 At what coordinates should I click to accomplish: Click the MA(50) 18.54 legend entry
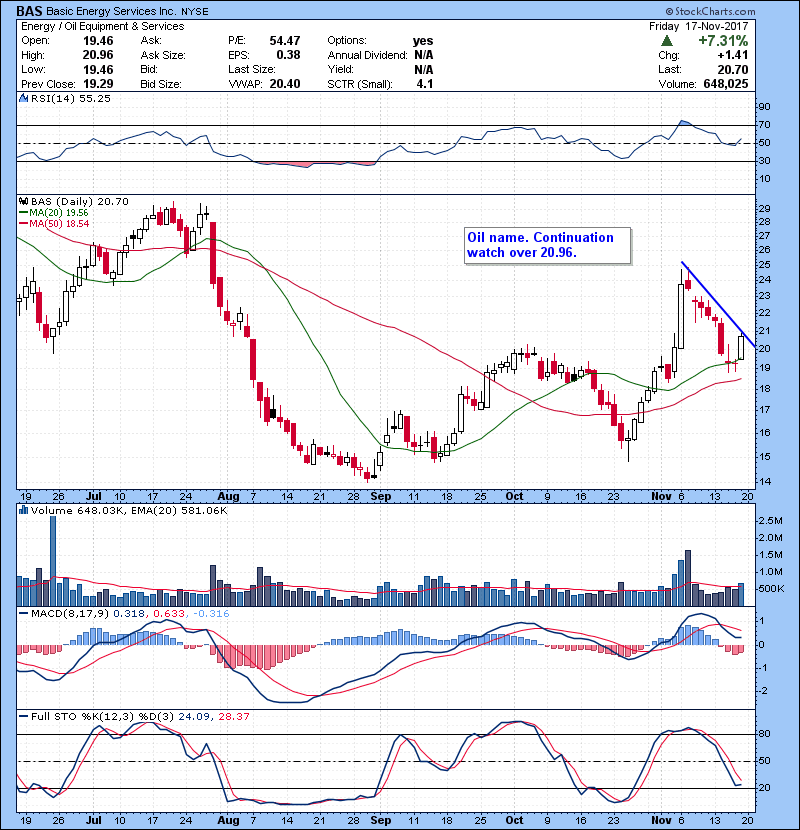tap(54, 223)
